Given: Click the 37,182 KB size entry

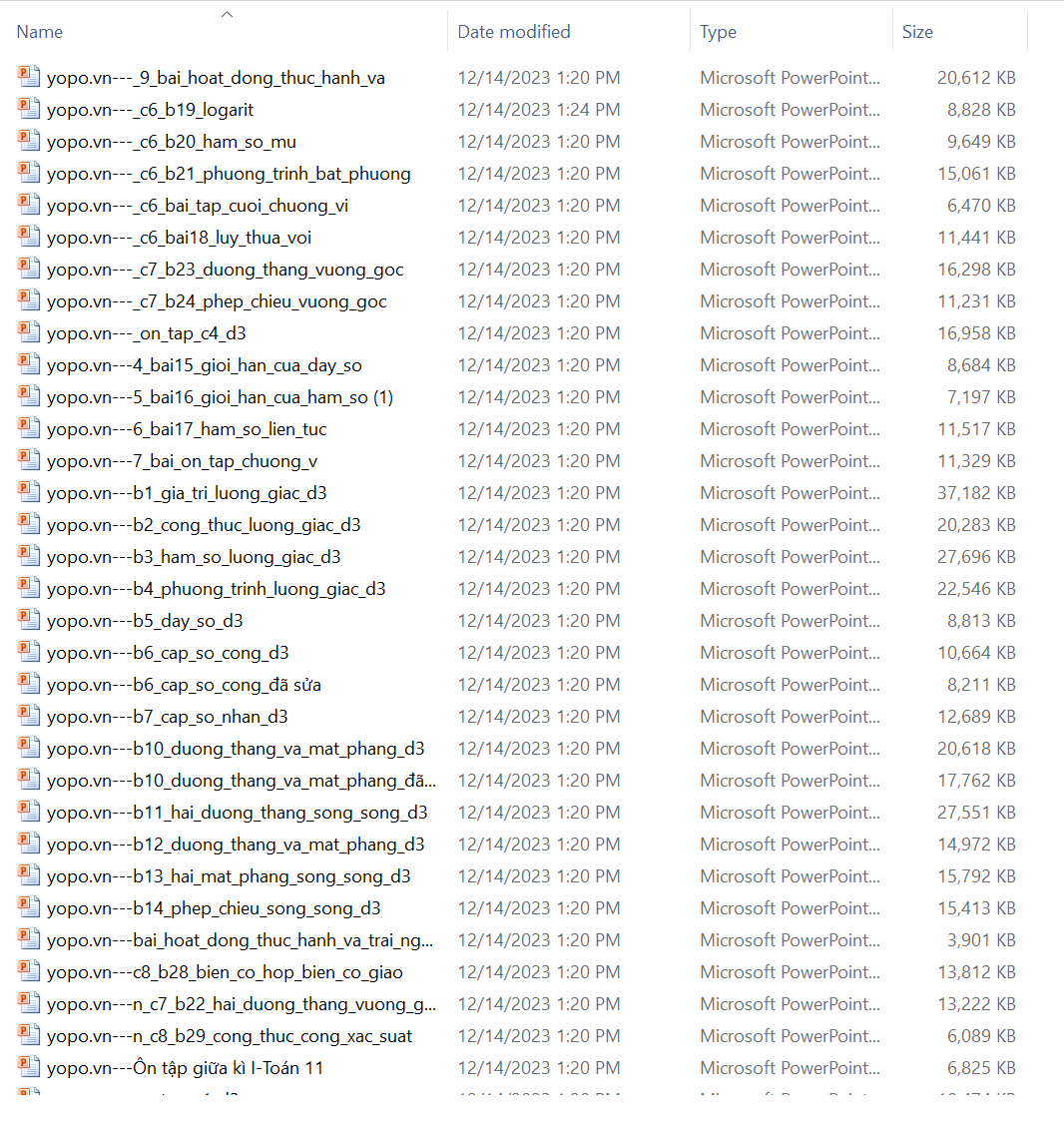Looking at the screenshot, I should [x=976, y=493].
